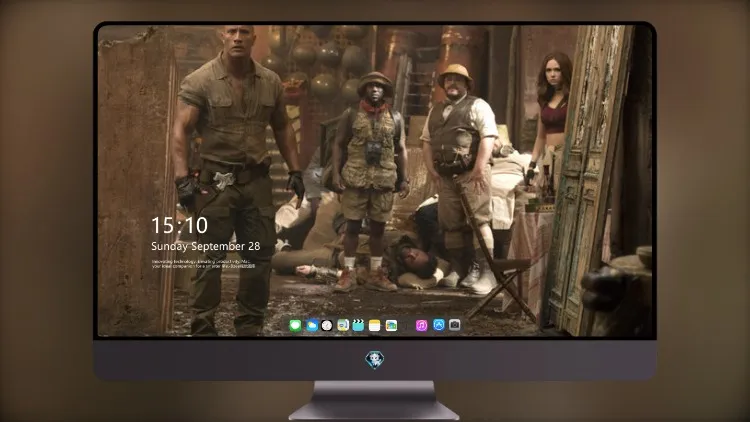Click the Sunday September 28 date
750x422 pixels.
[206, 246]
